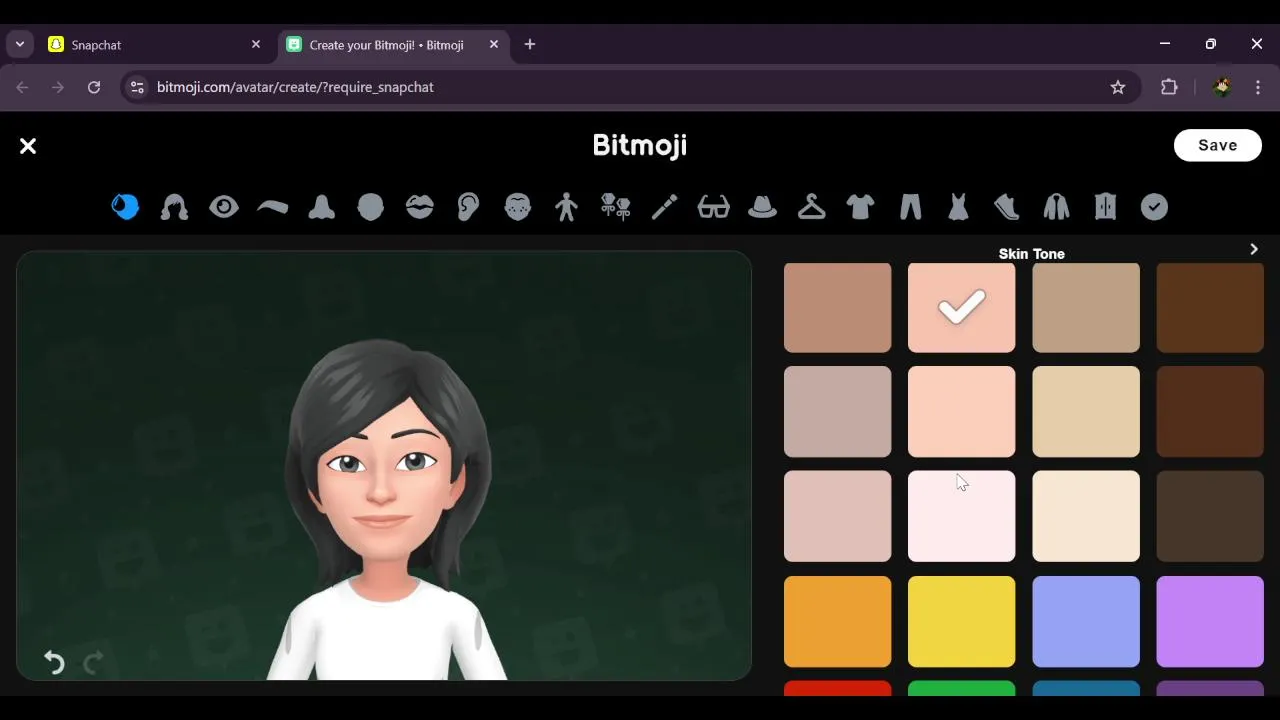Close the Bitmoji editor with X

pos(28,146)
